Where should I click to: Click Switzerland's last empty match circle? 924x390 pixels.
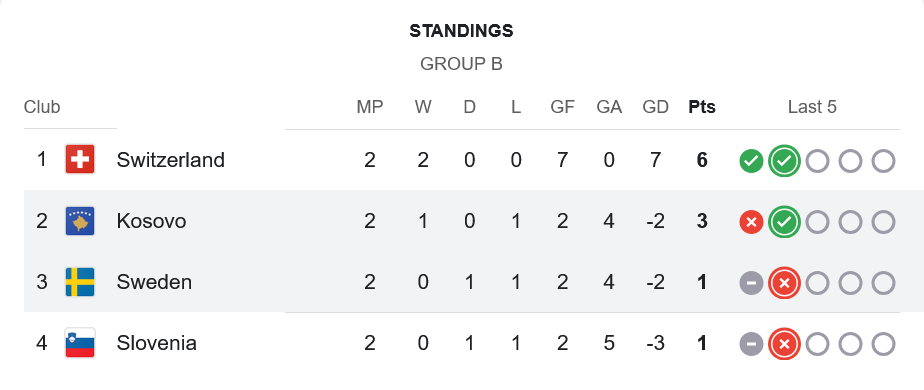pos(883,161)
